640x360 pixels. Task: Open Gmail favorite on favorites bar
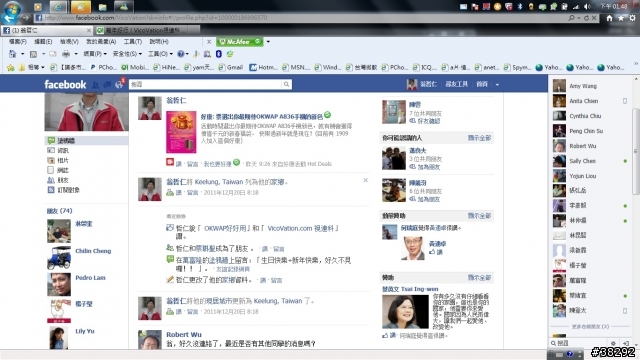231,67
